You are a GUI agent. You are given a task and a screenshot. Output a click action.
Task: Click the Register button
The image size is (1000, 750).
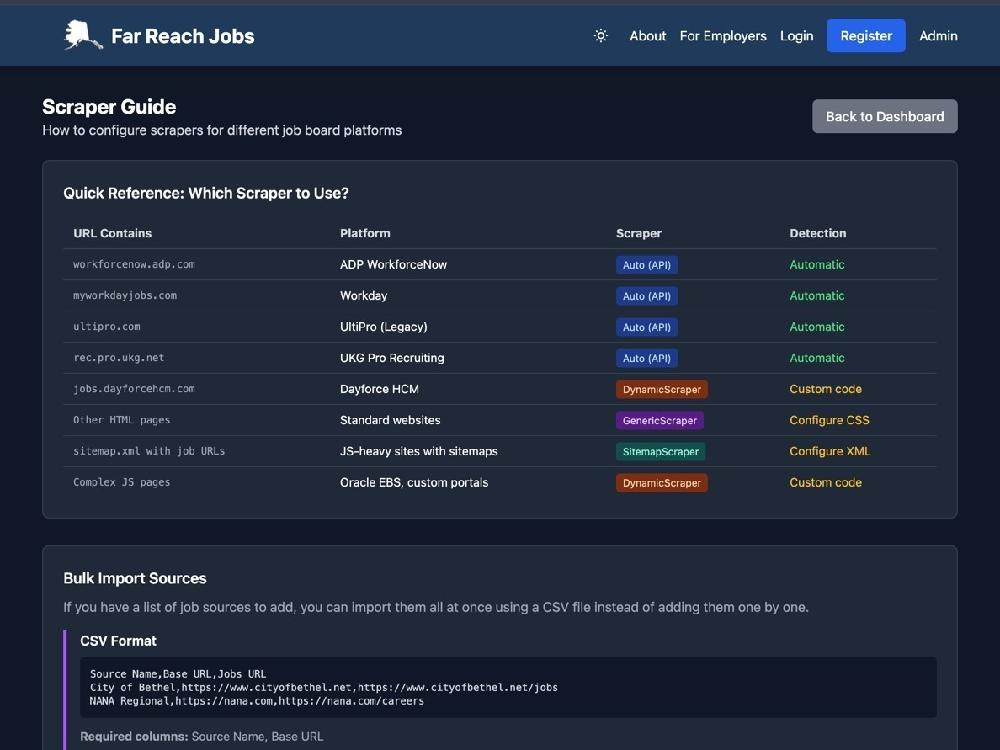coord(866,36)
